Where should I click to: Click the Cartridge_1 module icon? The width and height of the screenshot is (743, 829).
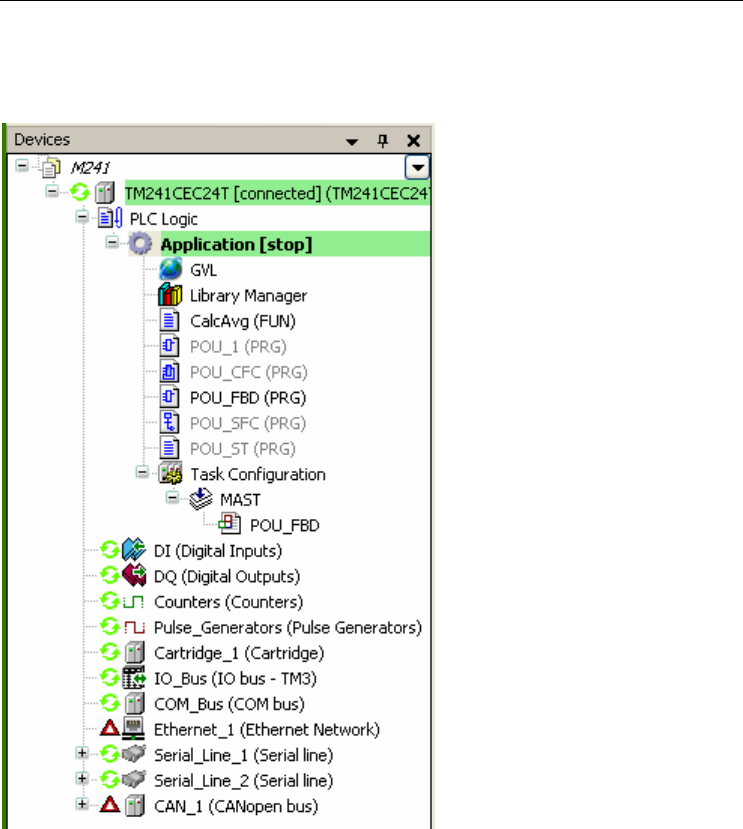click(x=135, y=652)
